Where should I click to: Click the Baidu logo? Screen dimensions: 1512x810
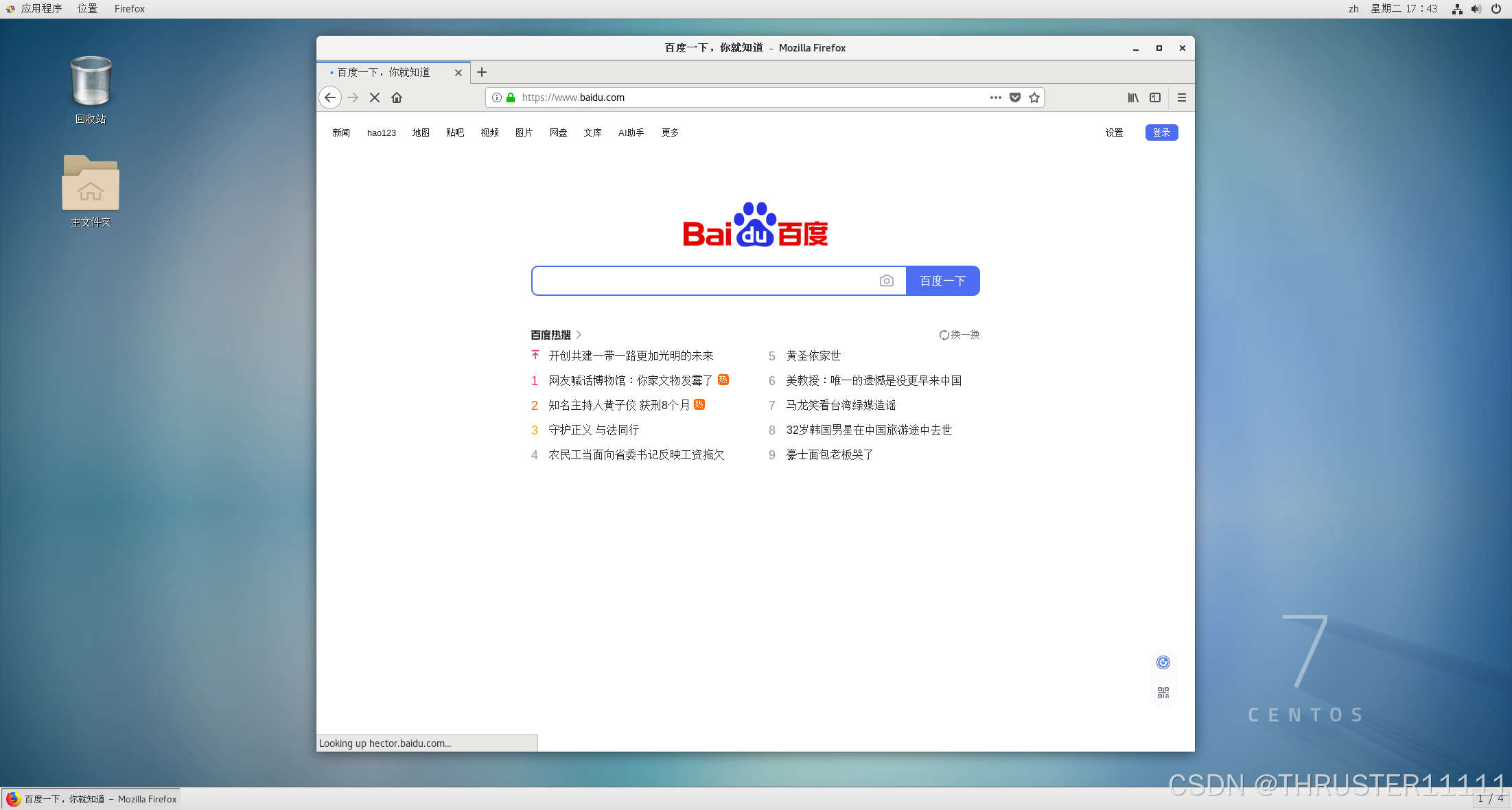[756, 224]
